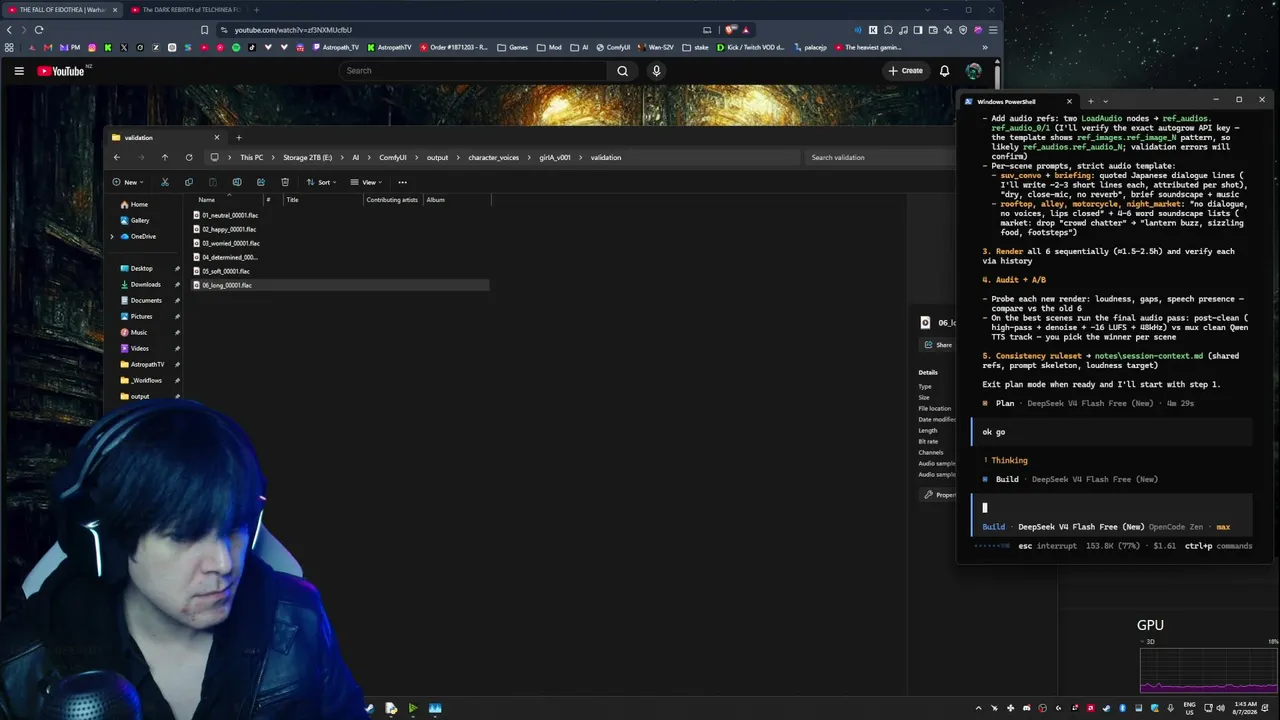Cut the selected file in Explorer

point(165,182)
